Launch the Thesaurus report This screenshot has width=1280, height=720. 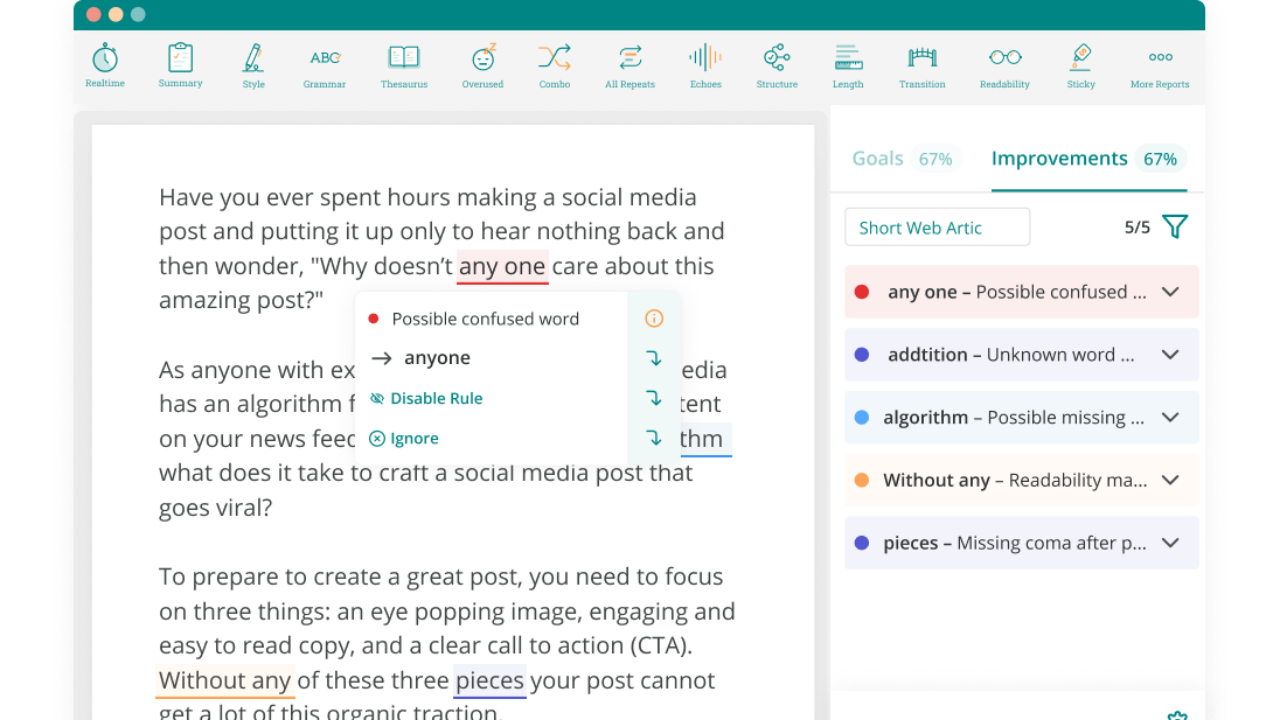[x=404, y=65]
